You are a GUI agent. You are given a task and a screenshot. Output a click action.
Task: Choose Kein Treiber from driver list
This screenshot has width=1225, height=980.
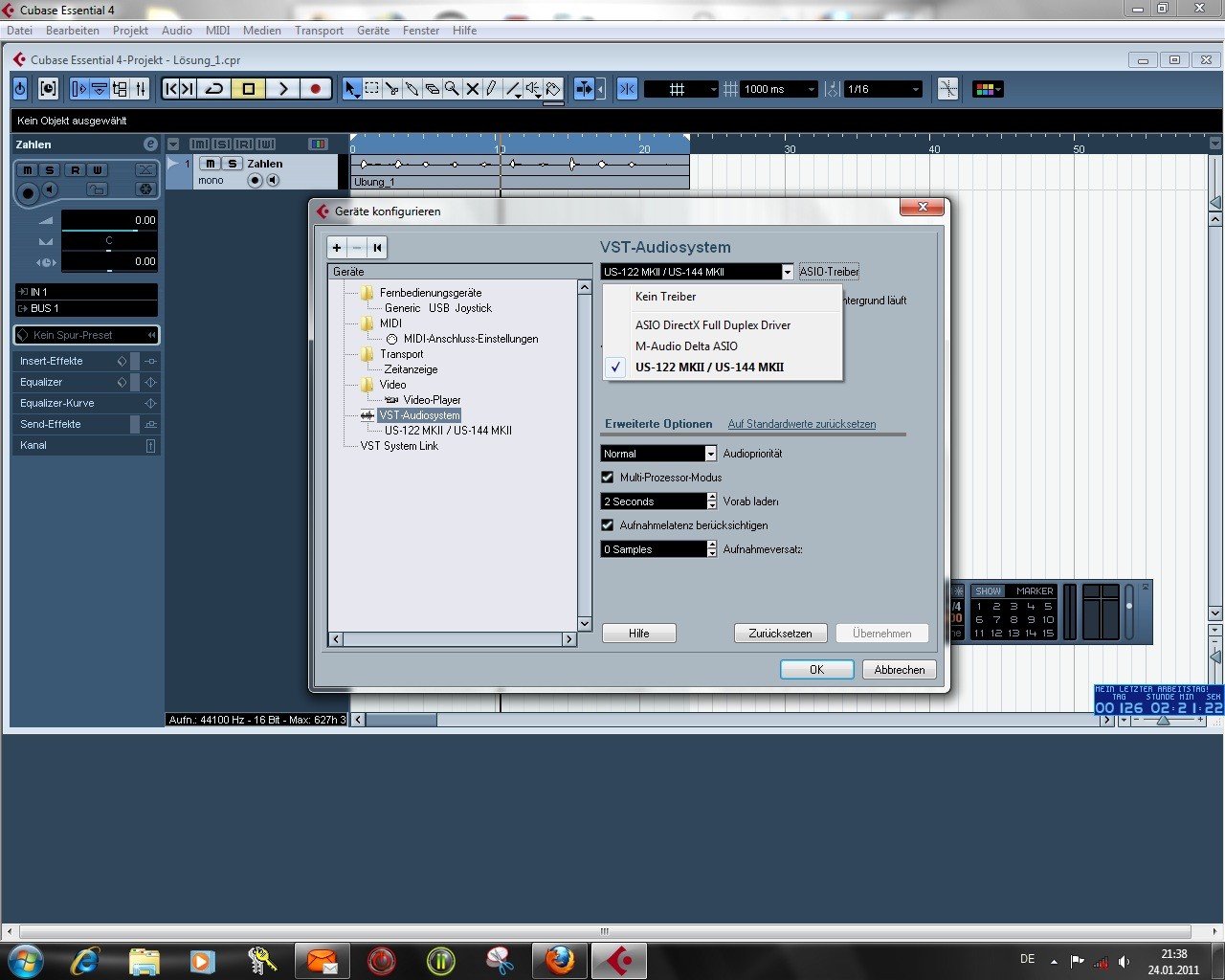click(723, 297)
